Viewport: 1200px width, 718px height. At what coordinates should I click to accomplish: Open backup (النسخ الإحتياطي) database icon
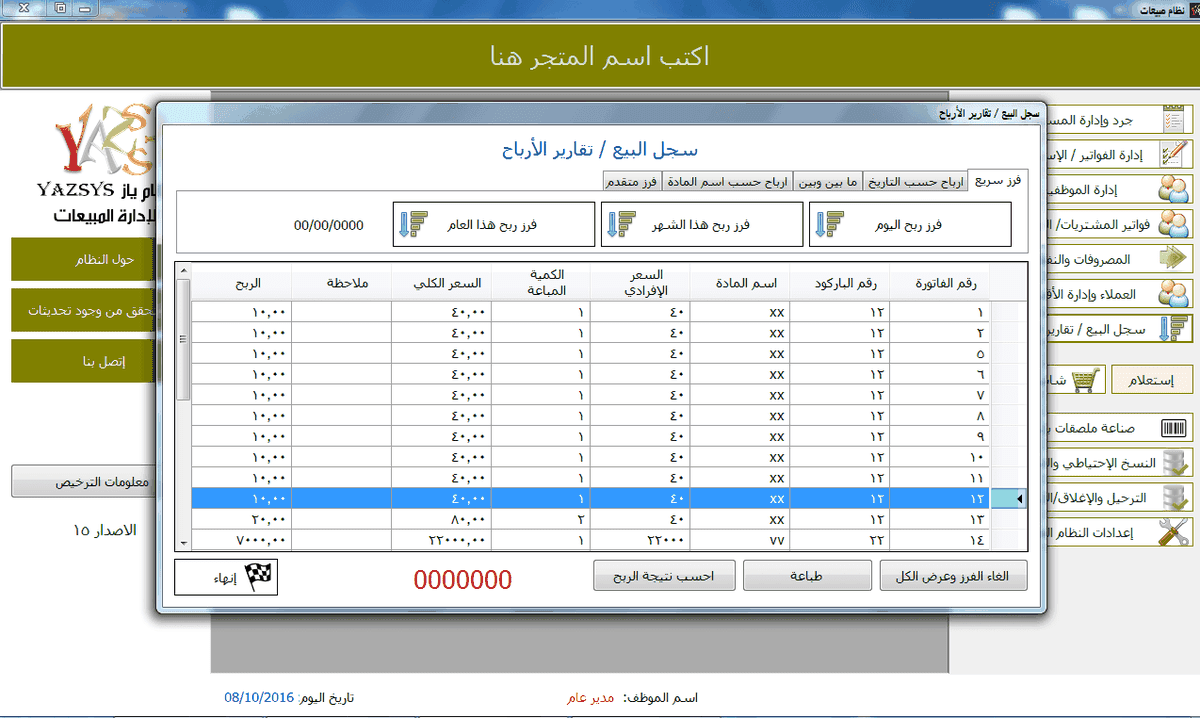pyautogui.click(x=1174, y=463)
